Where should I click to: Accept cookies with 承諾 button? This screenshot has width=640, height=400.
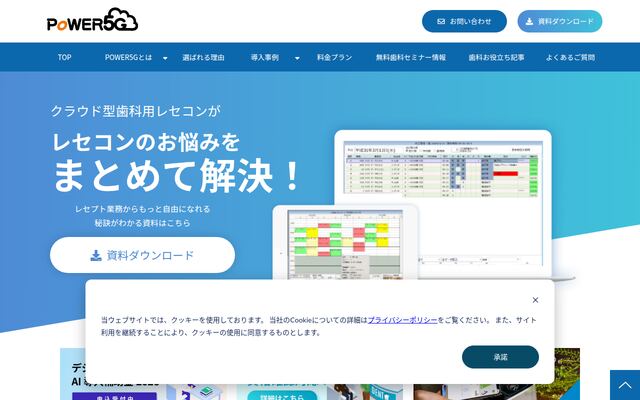coord(500,357)
